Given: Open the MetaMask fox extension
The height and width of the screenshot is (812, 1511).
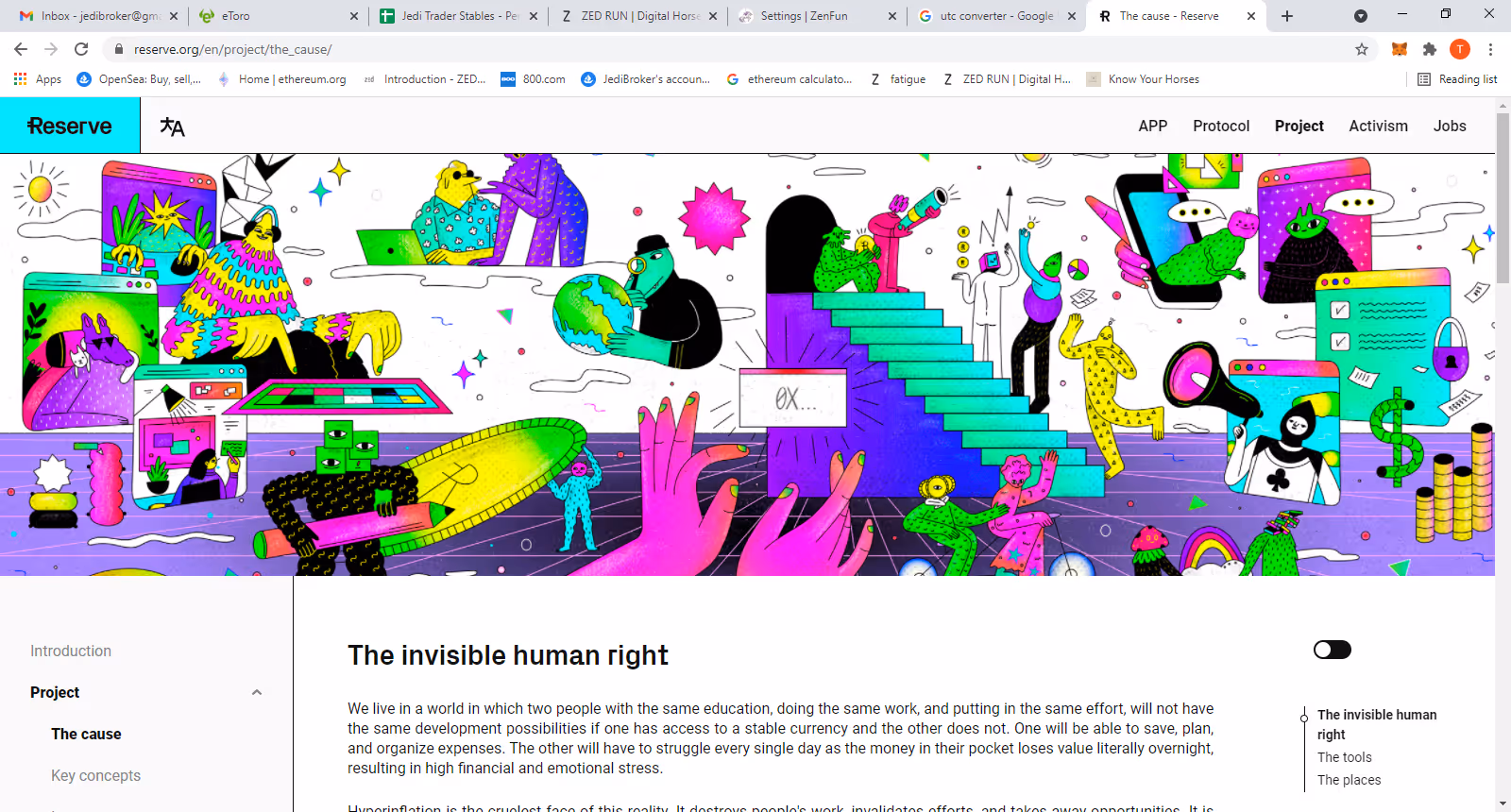Looking at the screenshot, I should [1400, 49].
